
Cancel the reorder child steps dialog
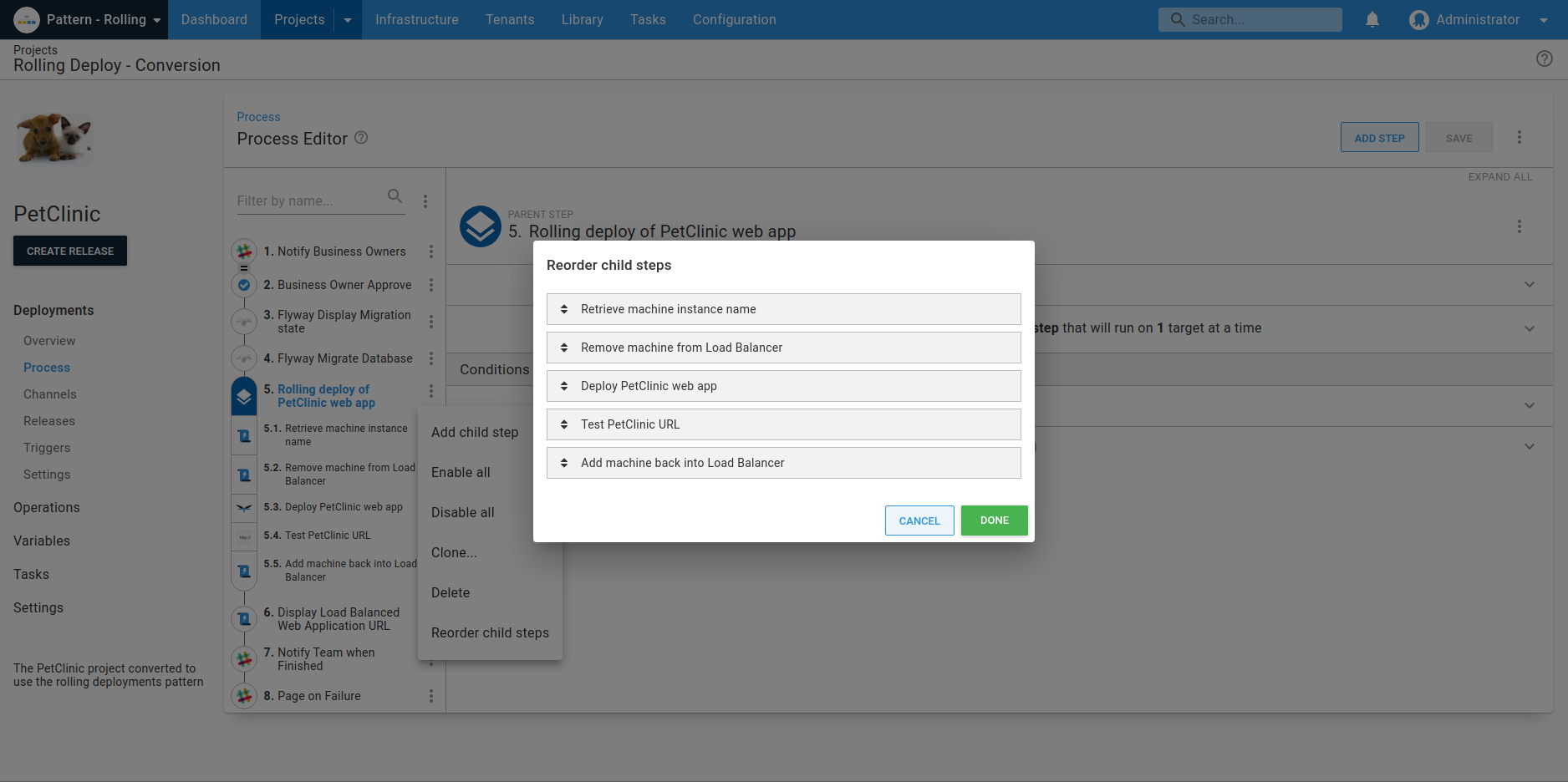pyautogui.click(x=919, y=520)
